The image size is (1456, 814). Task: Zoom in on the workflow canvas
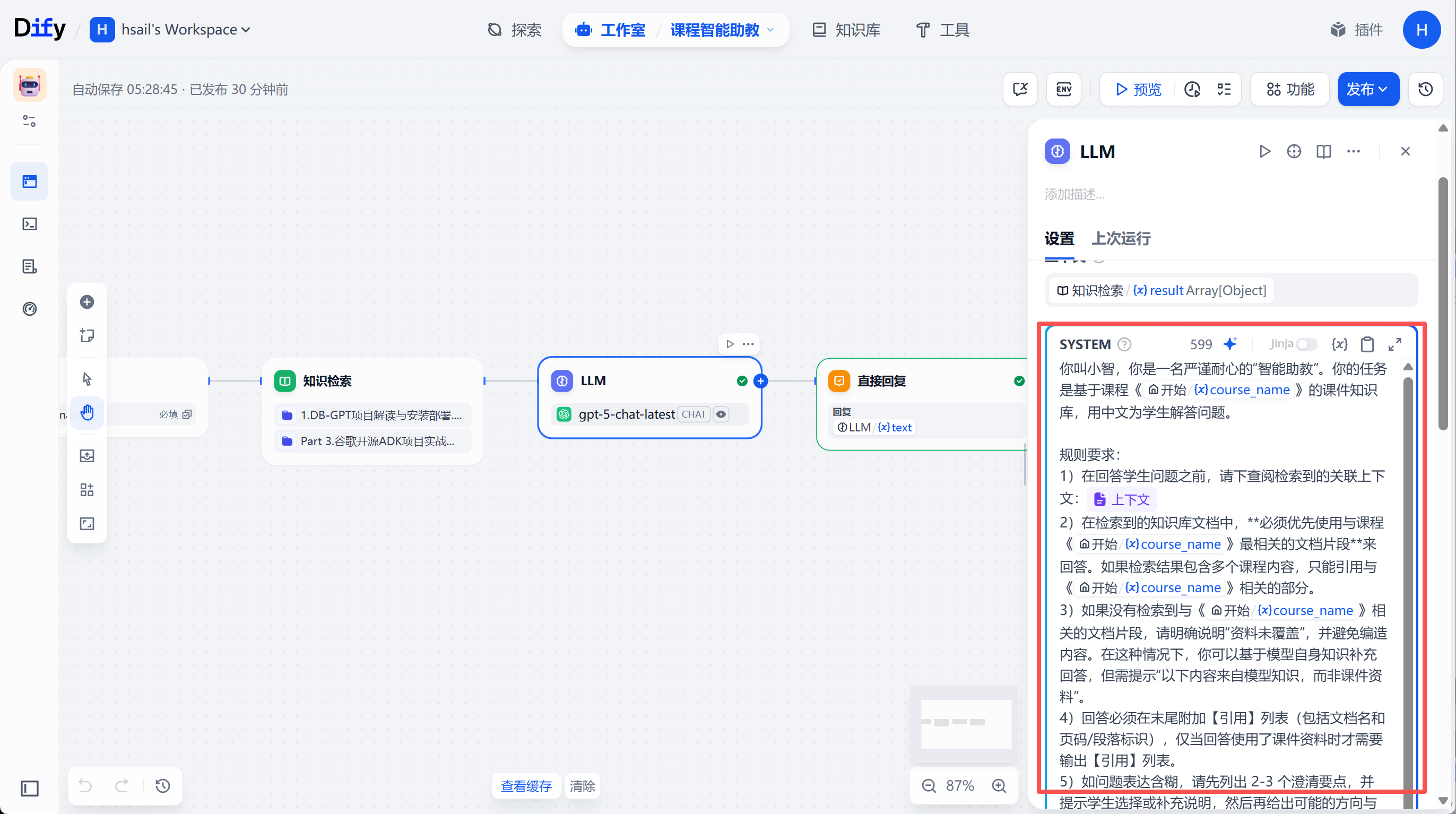click(x=999, y=785)
